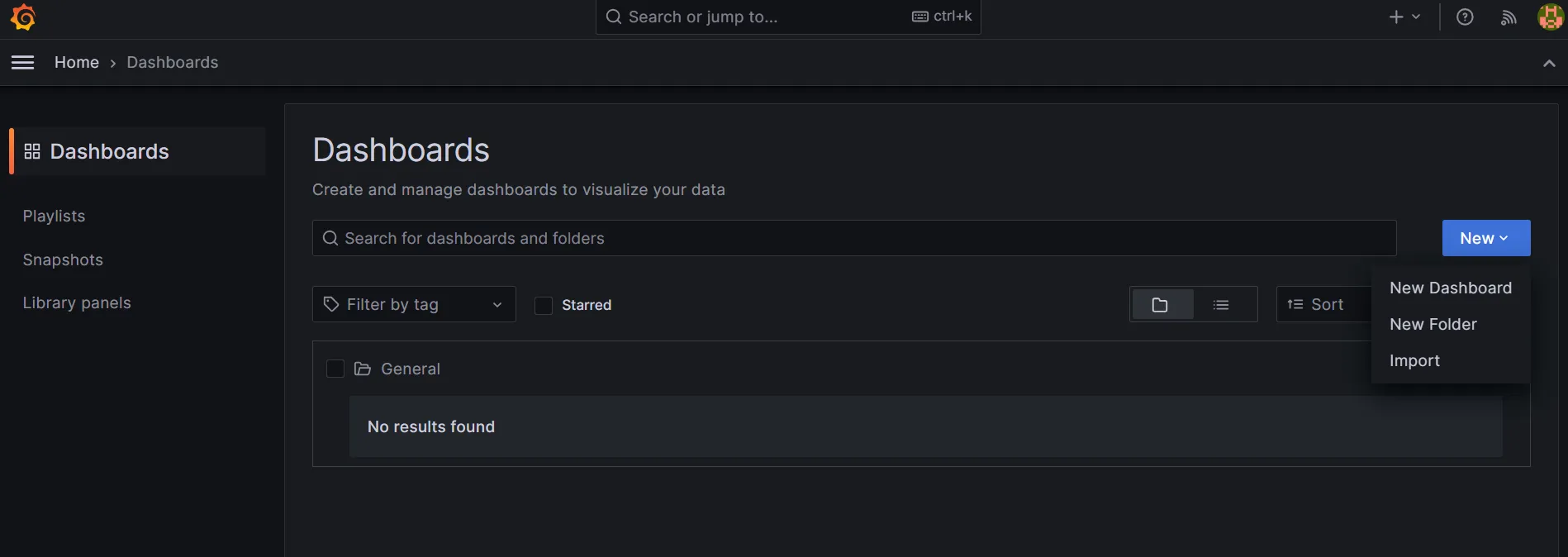The height and width of the screenshot is (557, 1568).
Task: Switch to folder view icon
Action: (x=1161, y=305)
